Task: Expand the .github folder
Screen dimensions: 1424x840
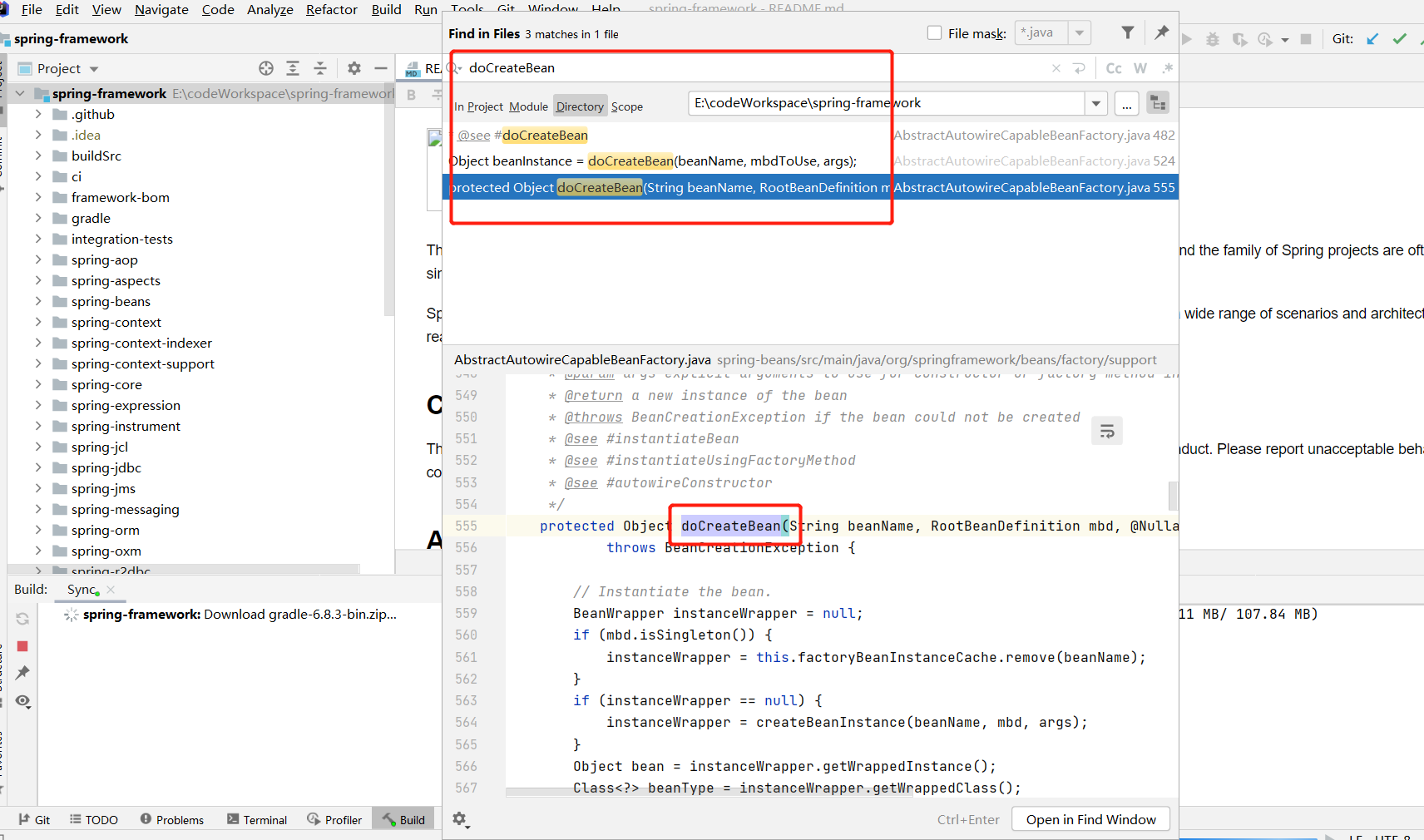Action: click(x=38, y=114)
